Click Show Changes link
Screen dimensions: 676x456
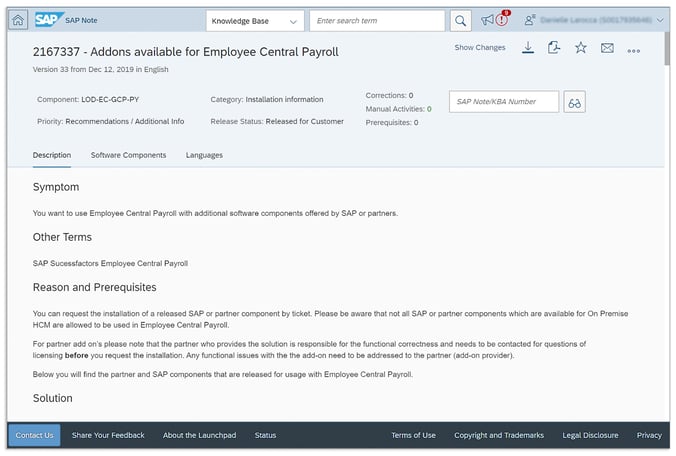click(x=479, y=47)
